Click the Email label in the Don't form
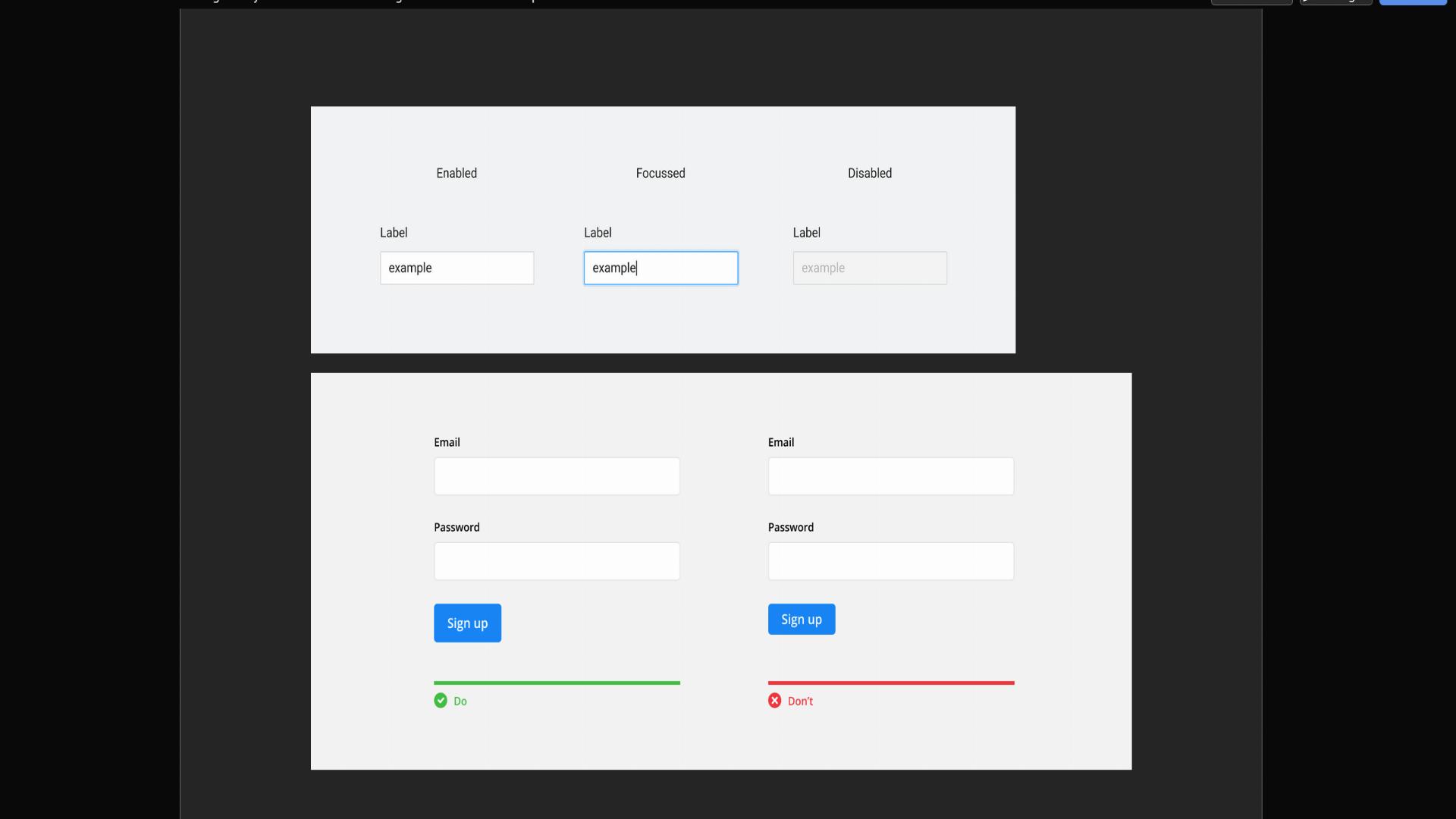 781,442
